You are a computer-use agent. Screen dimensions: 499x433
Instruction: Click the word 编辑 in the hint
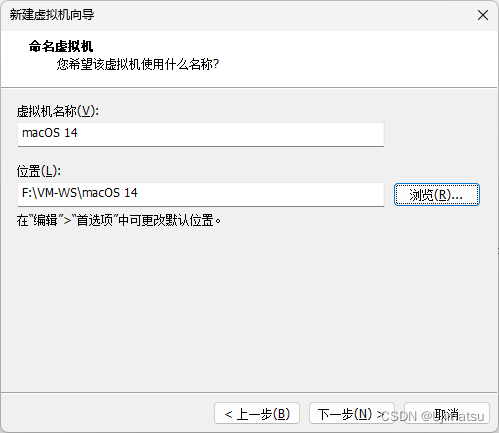tap(45, 220)
